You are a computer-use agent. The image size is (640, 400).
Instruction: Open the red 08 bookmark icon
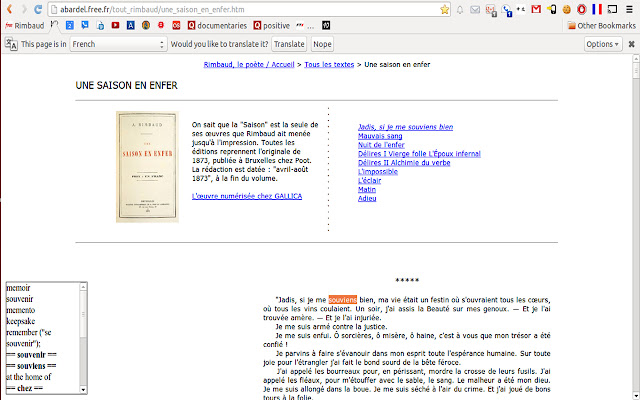tap(176, 26)
